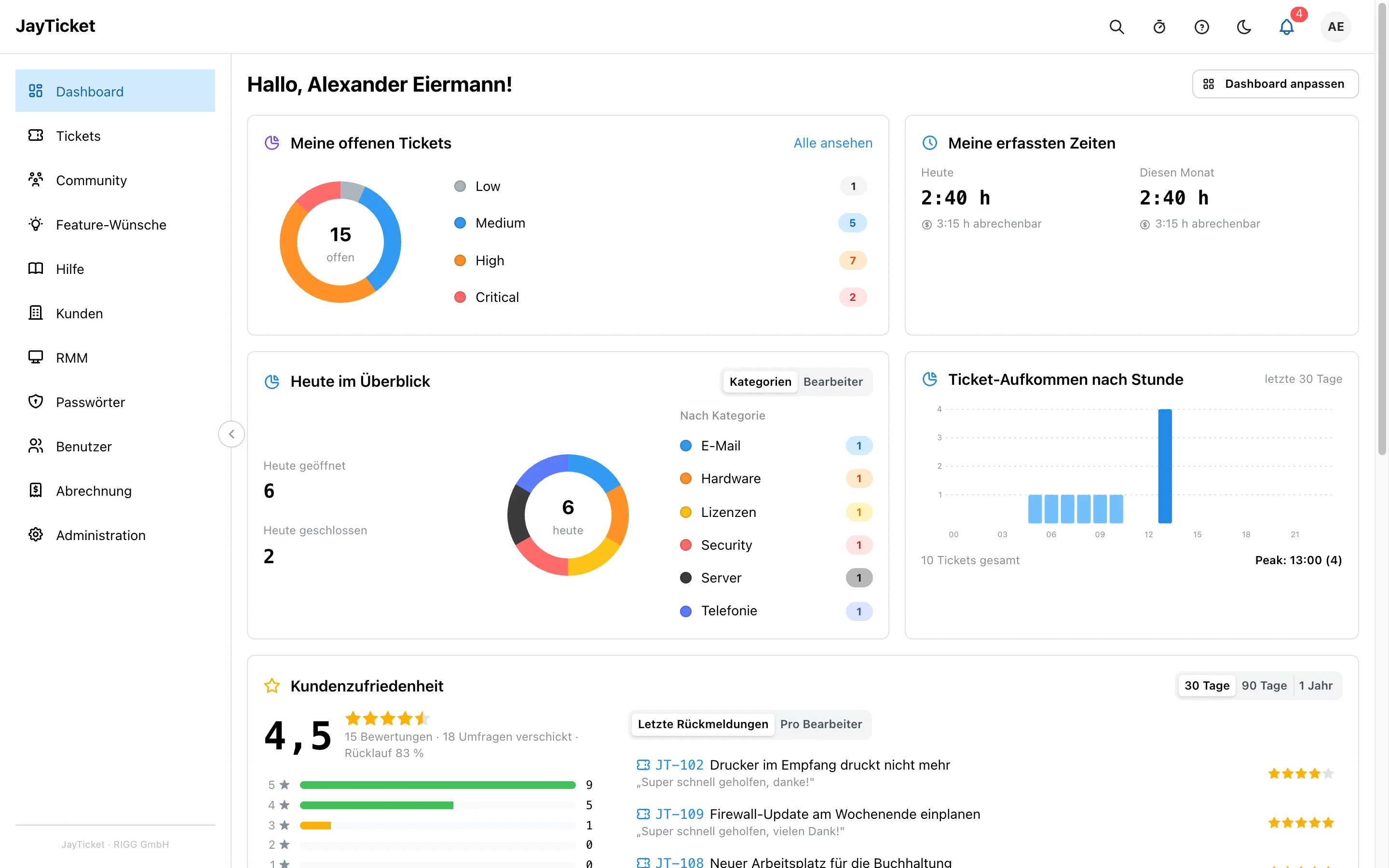Click the tall 13:00 peak bar in chart
This screenshot has width=1389, height=868.
pyautogui.click(x=1165, y=466)
